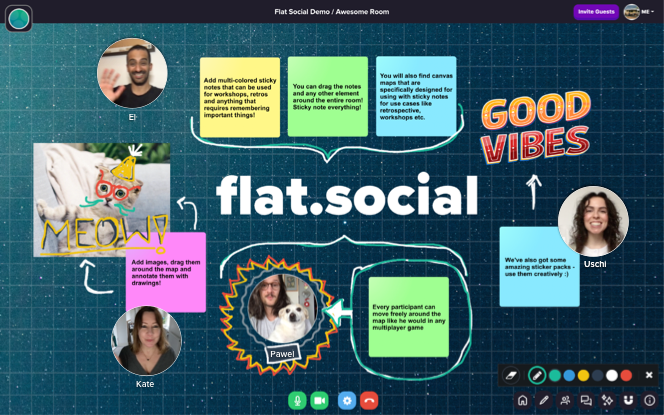
Task: Click the Kate name label
Action: click(x=145, y=384)
